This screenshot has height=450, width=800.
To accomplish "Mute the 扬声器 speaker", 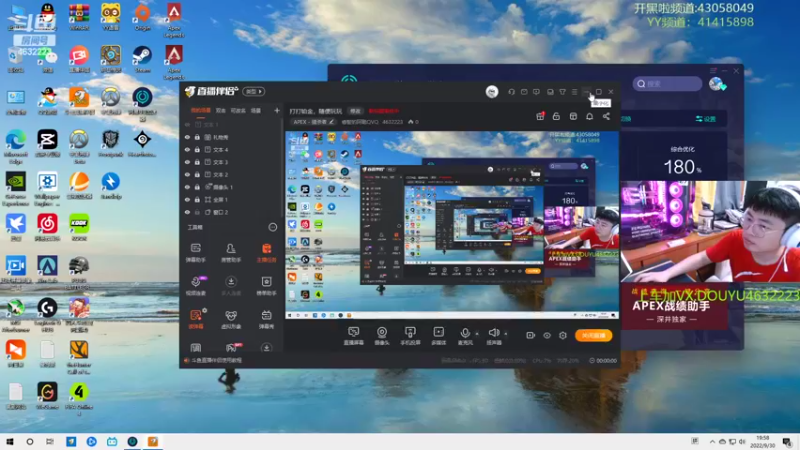I will tap(494, 336).
